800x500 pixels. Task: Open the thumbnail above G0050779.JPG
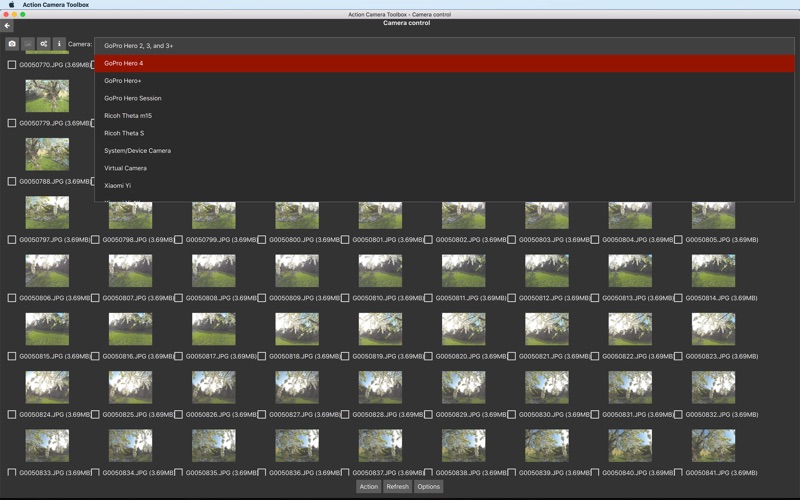pos(47,96)
